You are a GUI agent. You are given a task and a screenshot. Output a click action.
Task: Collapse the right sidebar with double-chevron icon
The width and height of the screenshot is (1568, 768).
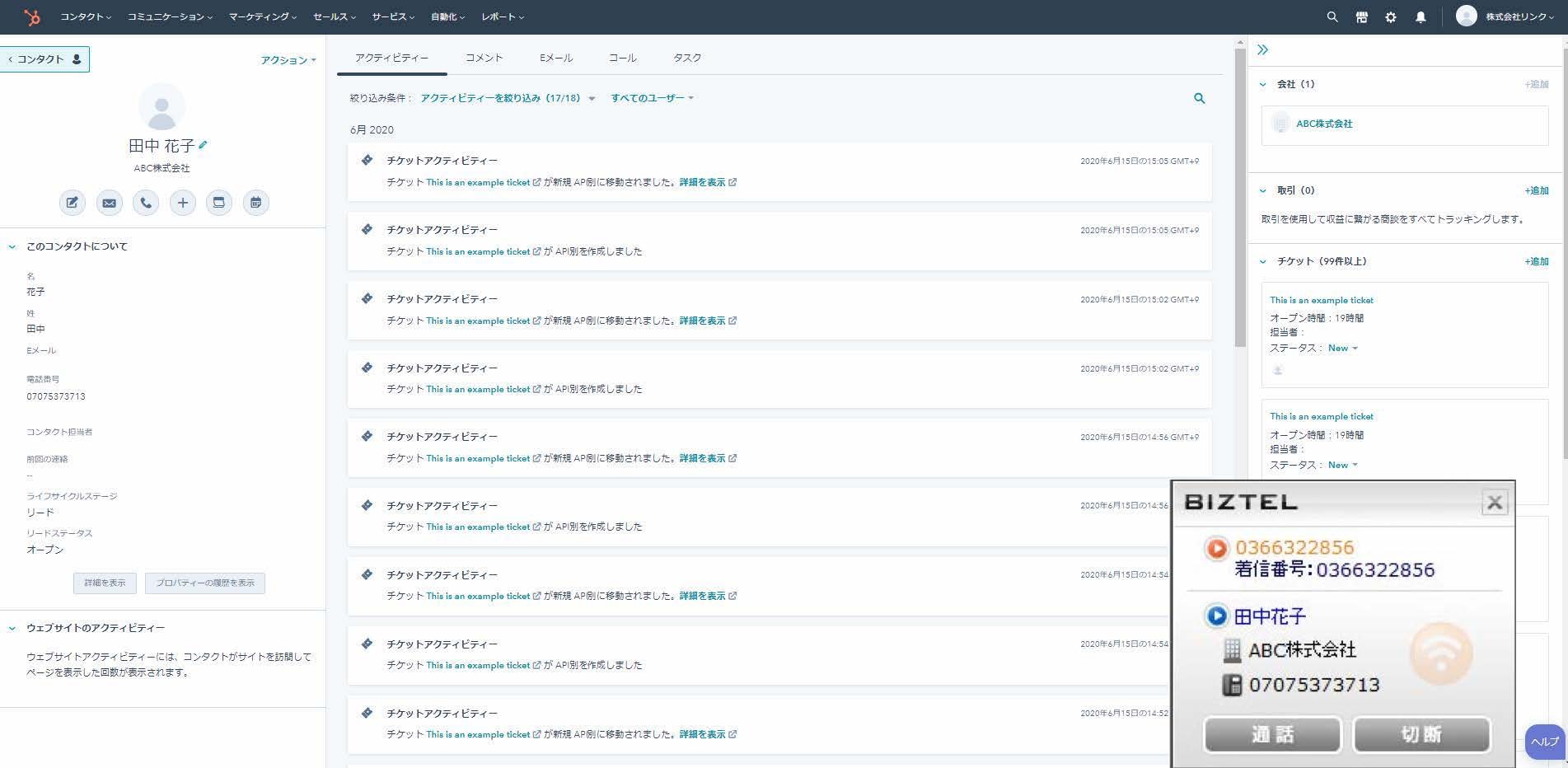(1262, 50)
